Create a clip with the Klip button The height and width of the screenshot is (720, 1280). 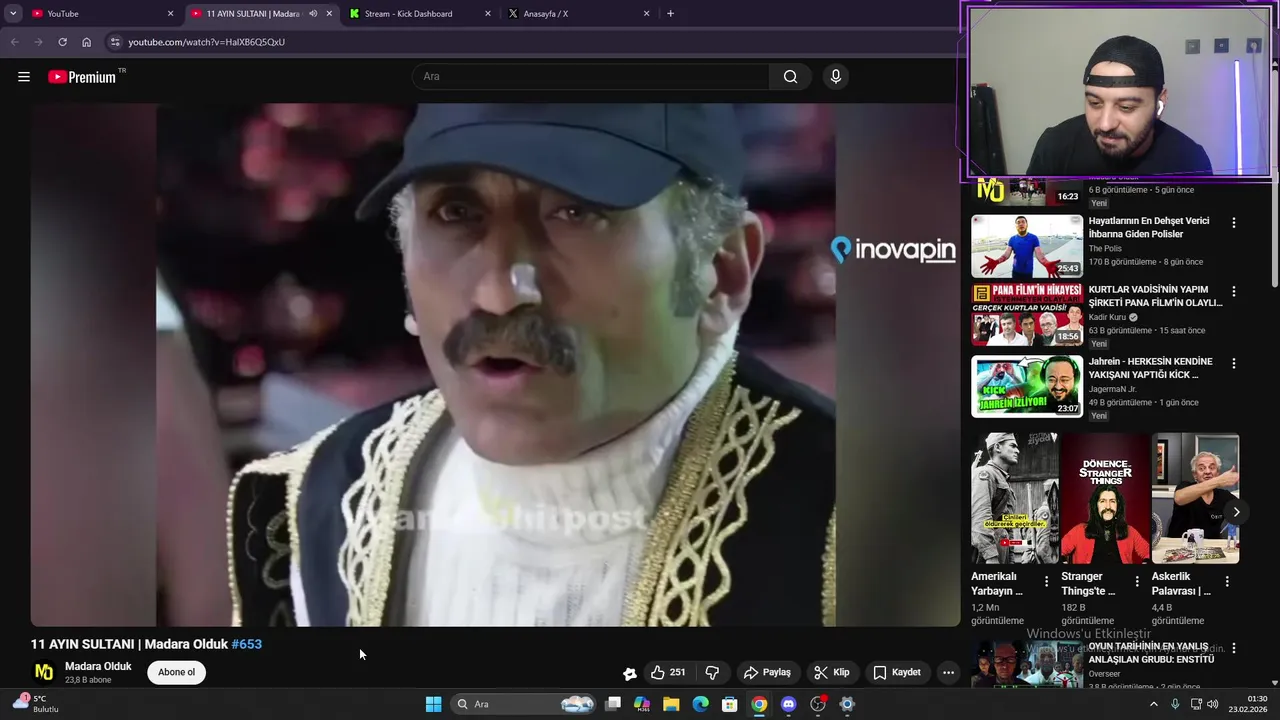pos(831,673)
